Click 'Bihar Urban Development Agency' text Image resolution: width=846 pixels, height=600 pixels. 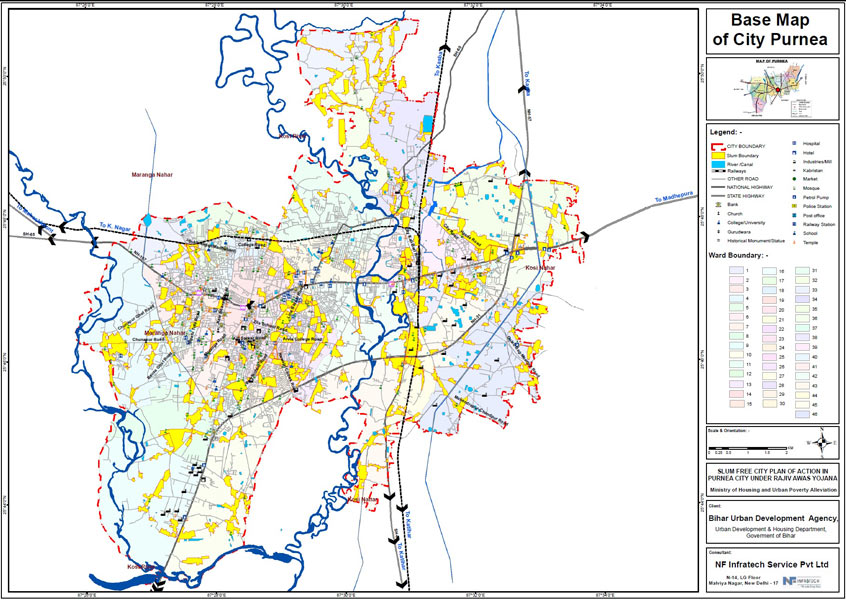(x=773, y=519)
